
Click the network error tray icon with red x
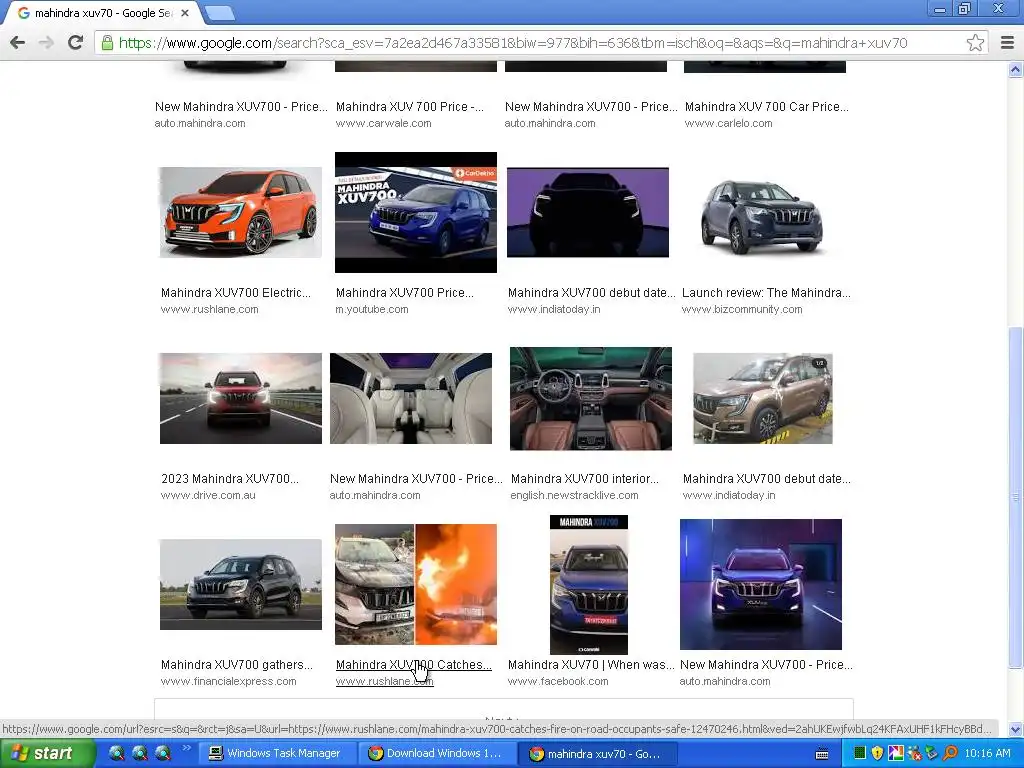[x=914, y=753]
